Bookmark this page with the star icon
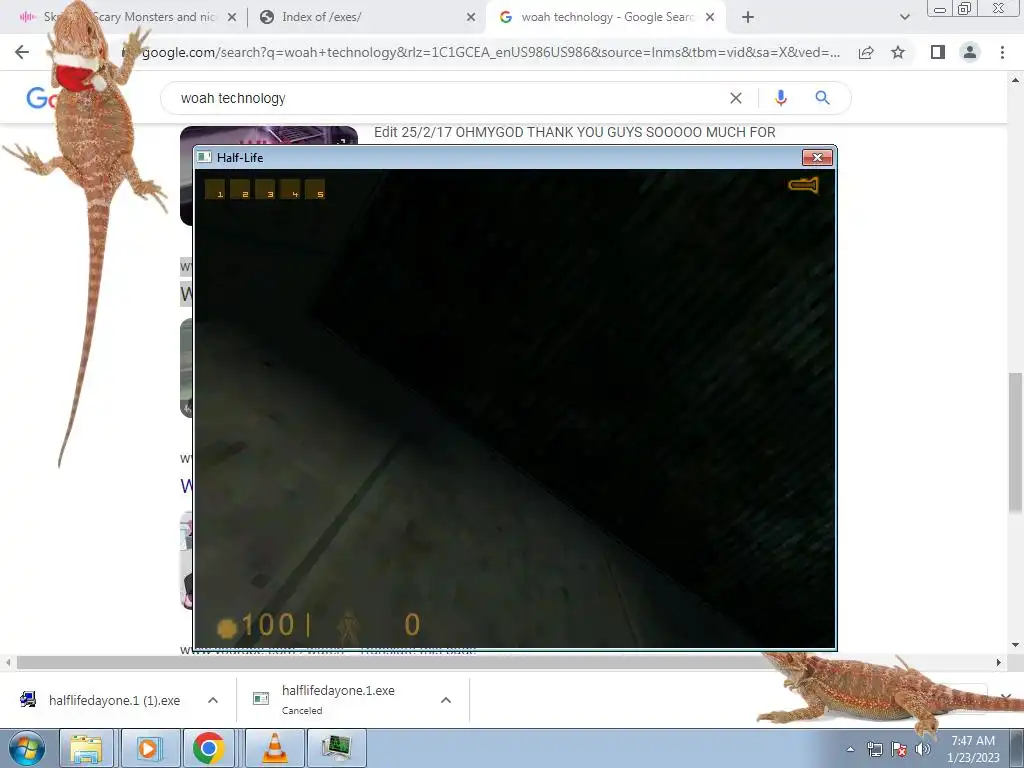1024x768 pixels. pyautogui.click(x=898, y=52)
